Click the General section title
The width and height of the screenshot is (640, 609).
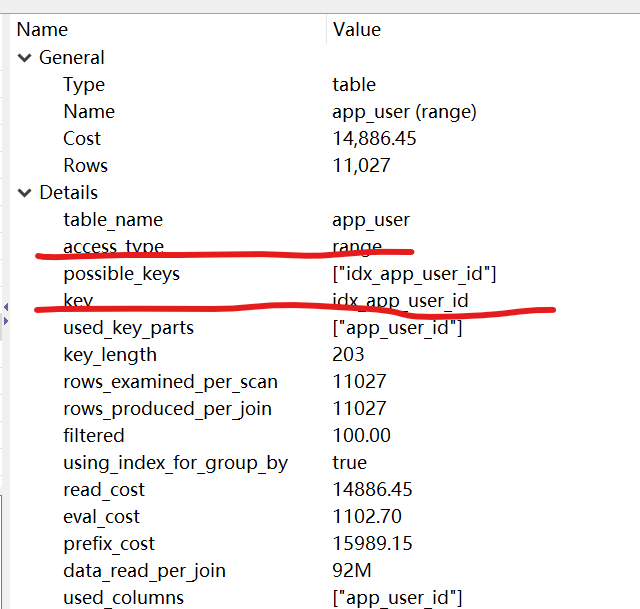tap(71, 58)
